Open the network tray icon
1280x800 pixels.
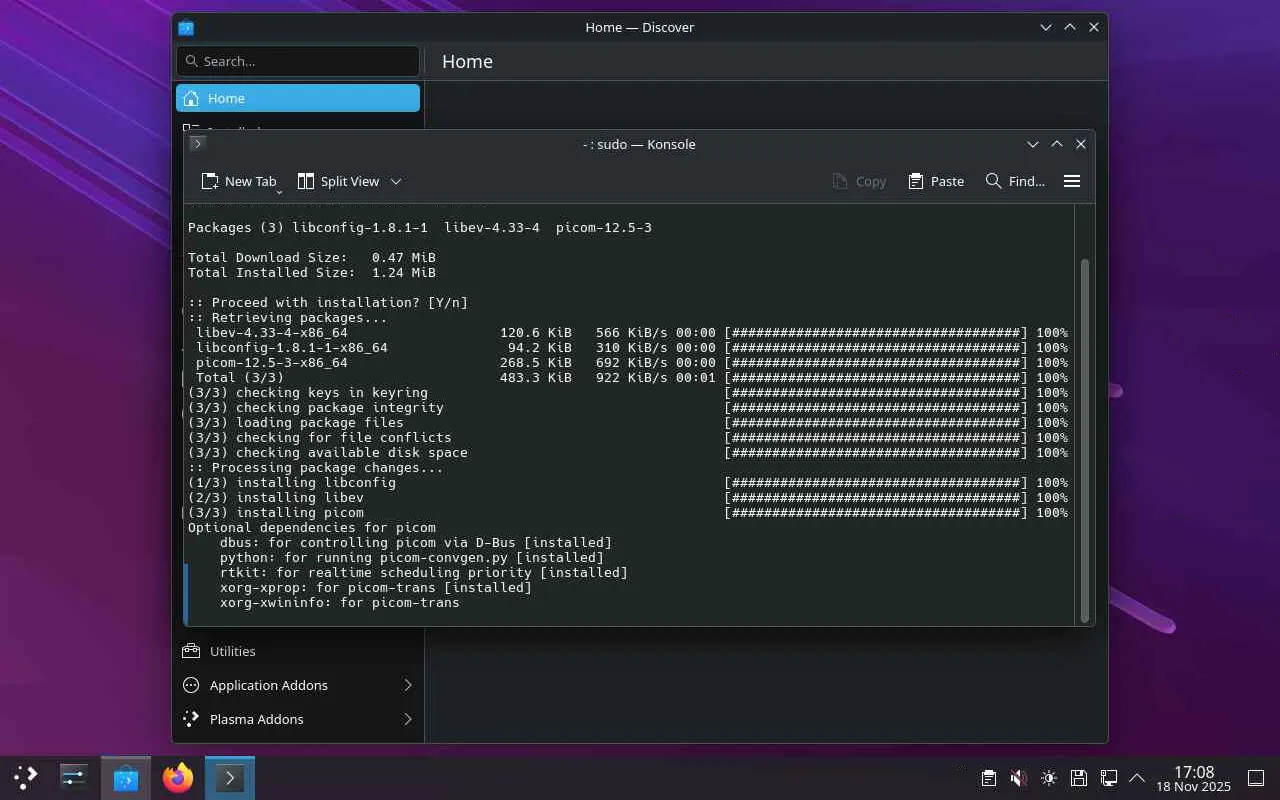(1108, 778)
